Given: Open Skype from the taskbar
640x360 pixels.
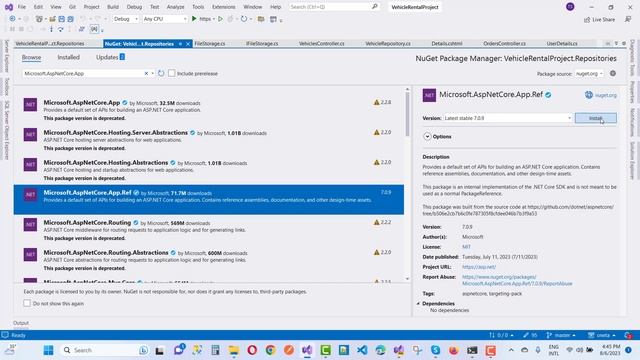Looking at the screenshot, I should [x=436, y=350].
